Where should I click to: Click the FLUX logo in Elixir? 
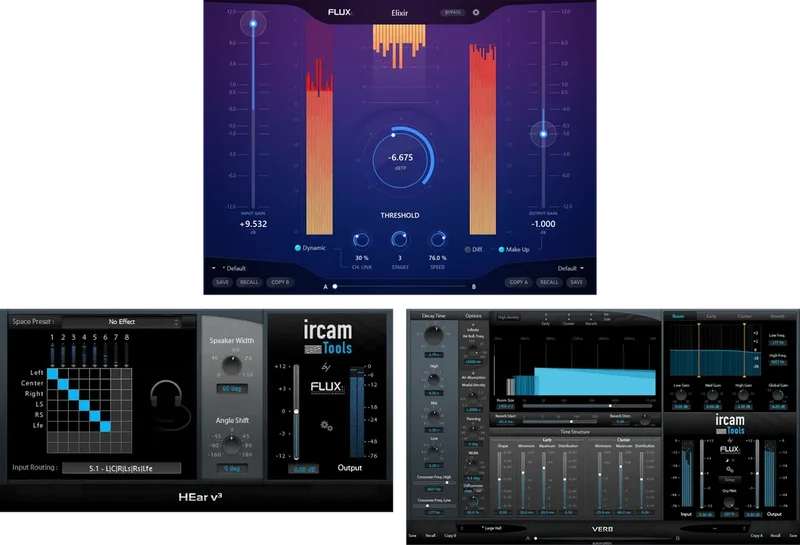click(340, 12)
